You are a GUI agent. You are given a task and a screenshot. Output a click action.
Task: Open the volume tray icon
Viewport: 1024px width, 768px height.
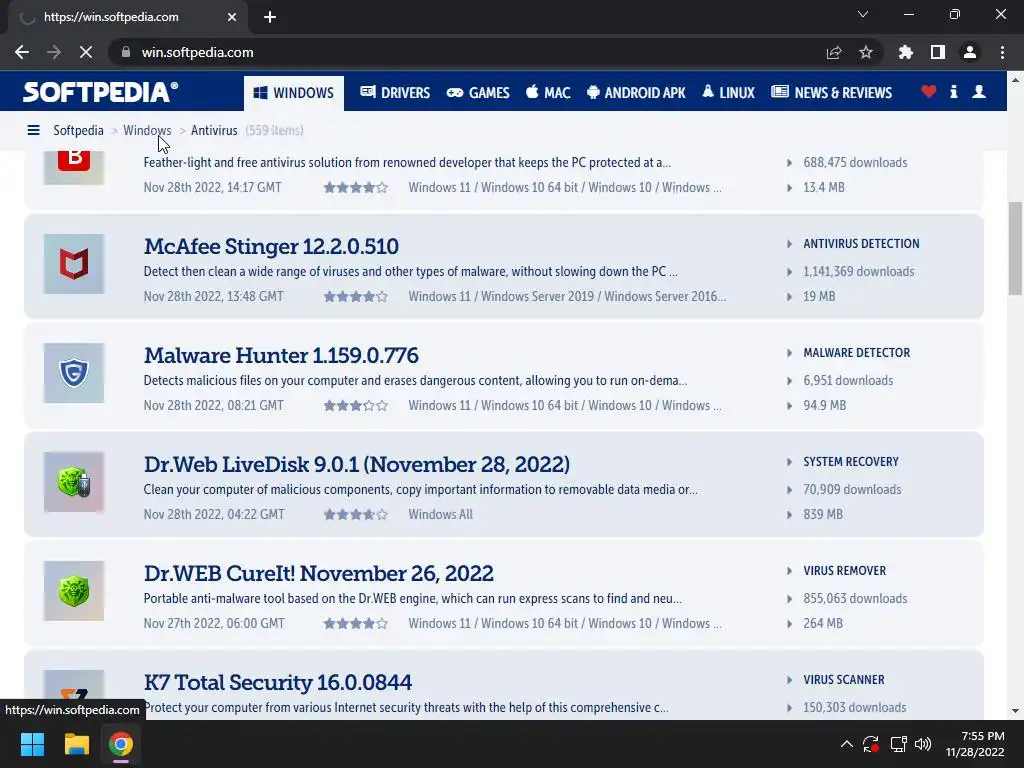[x=923, y=744]
